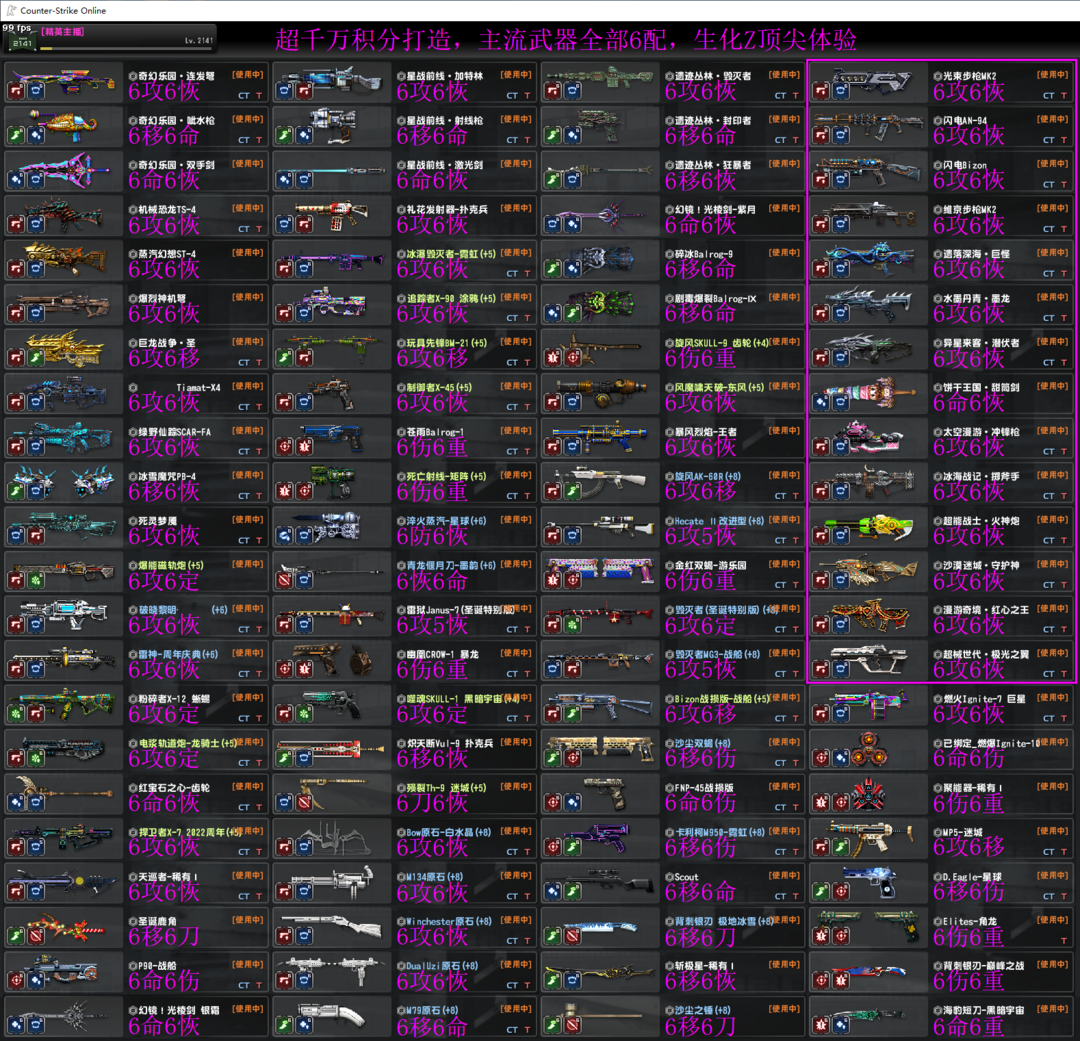
Task: Select blue recovery part icon on 蒸汽幻想ST-4
Action: point(36,269)
